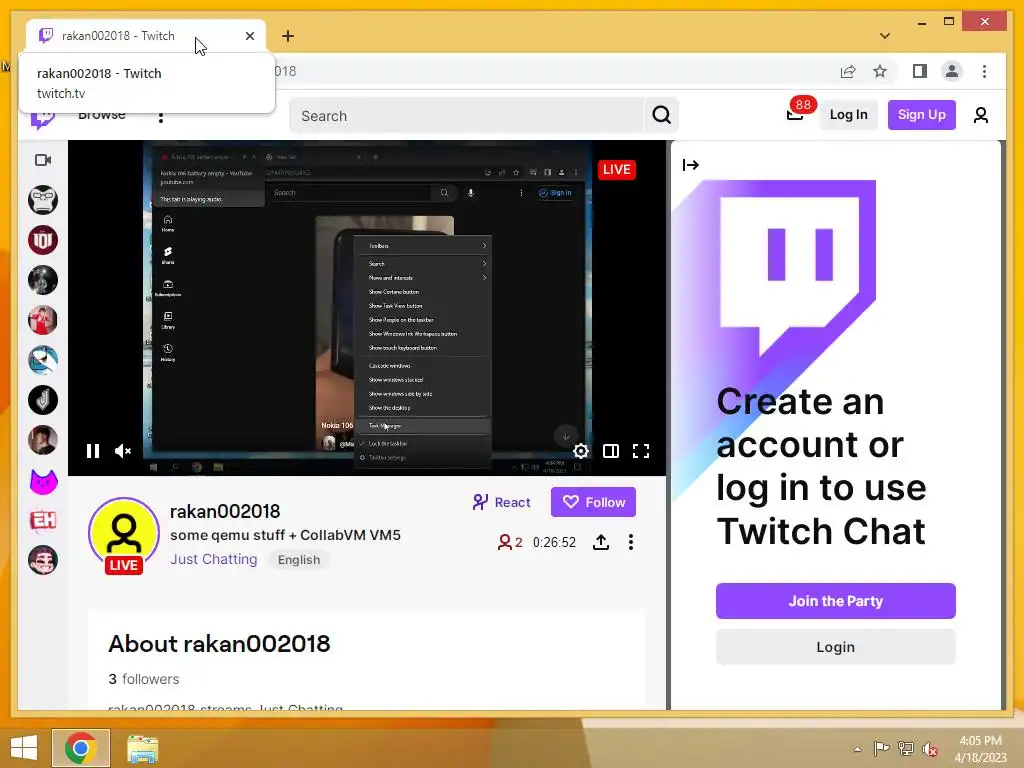Click the '3 followers' text
Image resolution: width=1024 pixels, height=768 pixels.
point(144,679)
